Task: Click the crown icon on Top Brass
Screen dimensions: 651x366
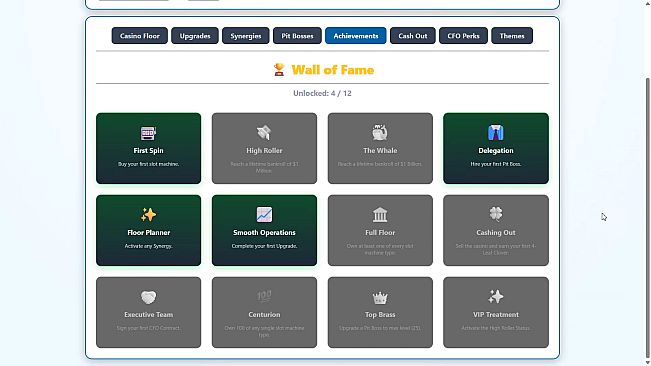Action: [x=380, y=297]
